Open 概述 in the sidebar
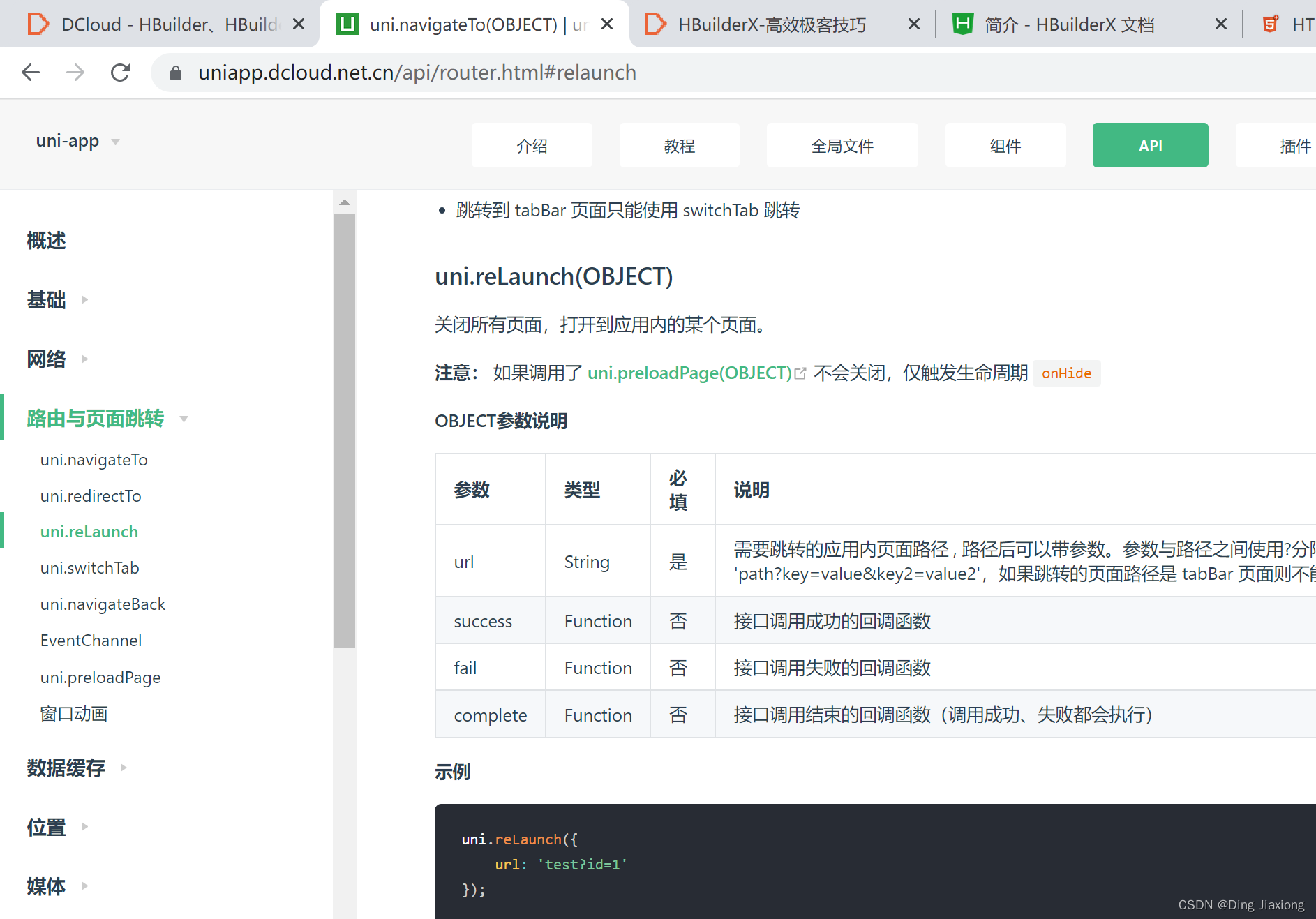Image resolution: width=1316 pixels, height=919 pixels. point(46,241)
